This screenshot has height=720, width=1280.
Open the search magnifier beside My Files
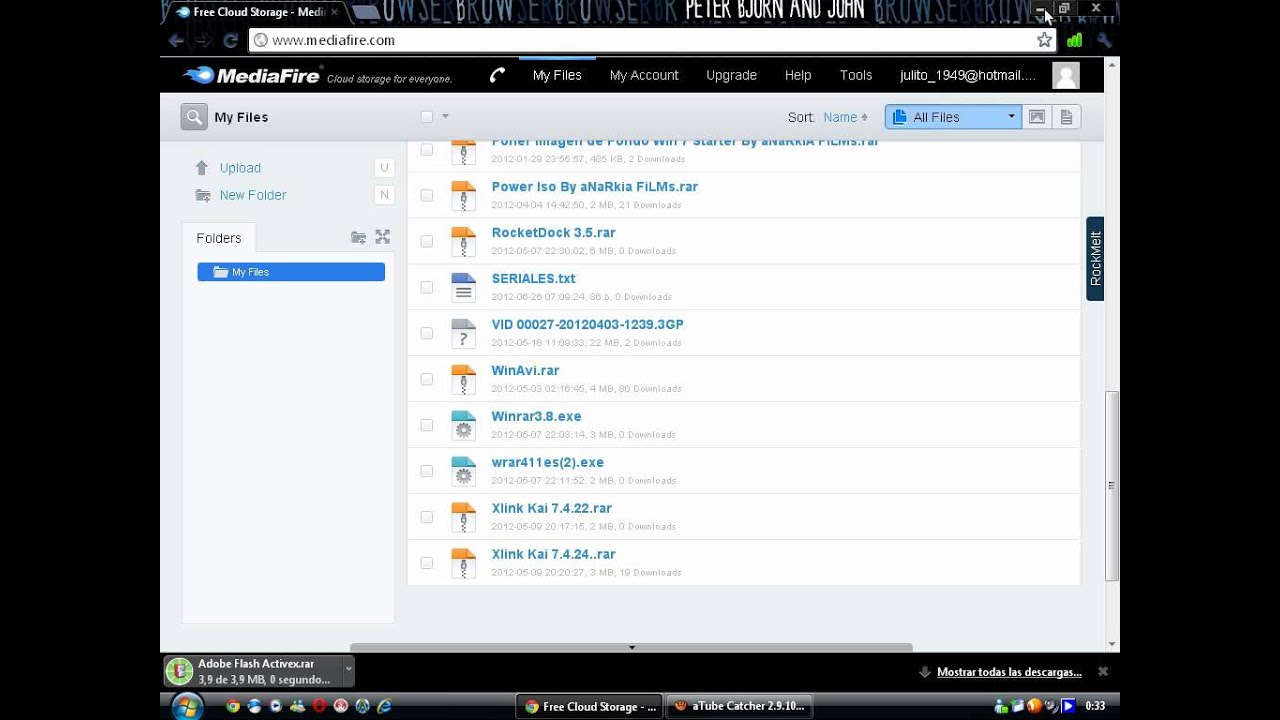(x=194, y=117)
